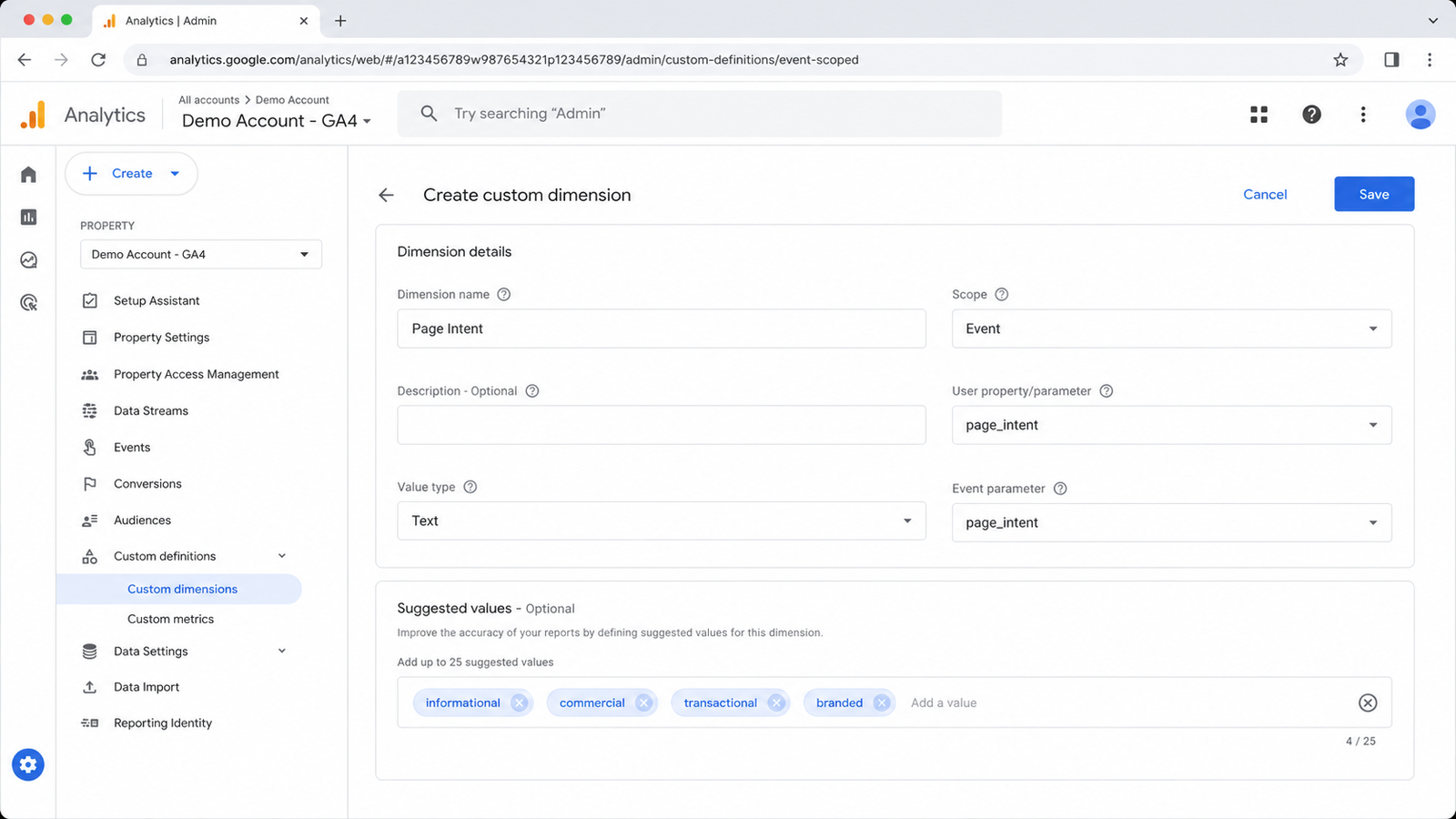The image size is (1456, 819).
Task: Toggle the browser side panel icon
Action: 1391,60
